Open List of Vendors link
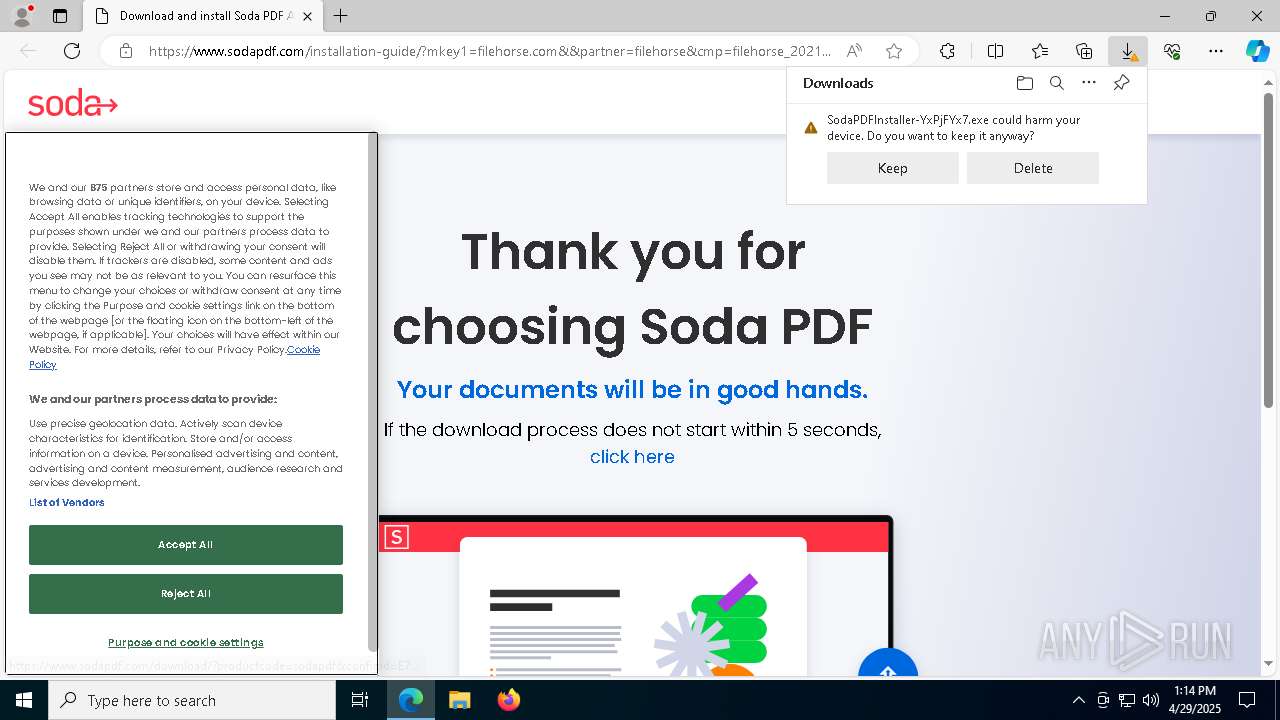Screen dimensions: 1280x720 pos(67,502)
